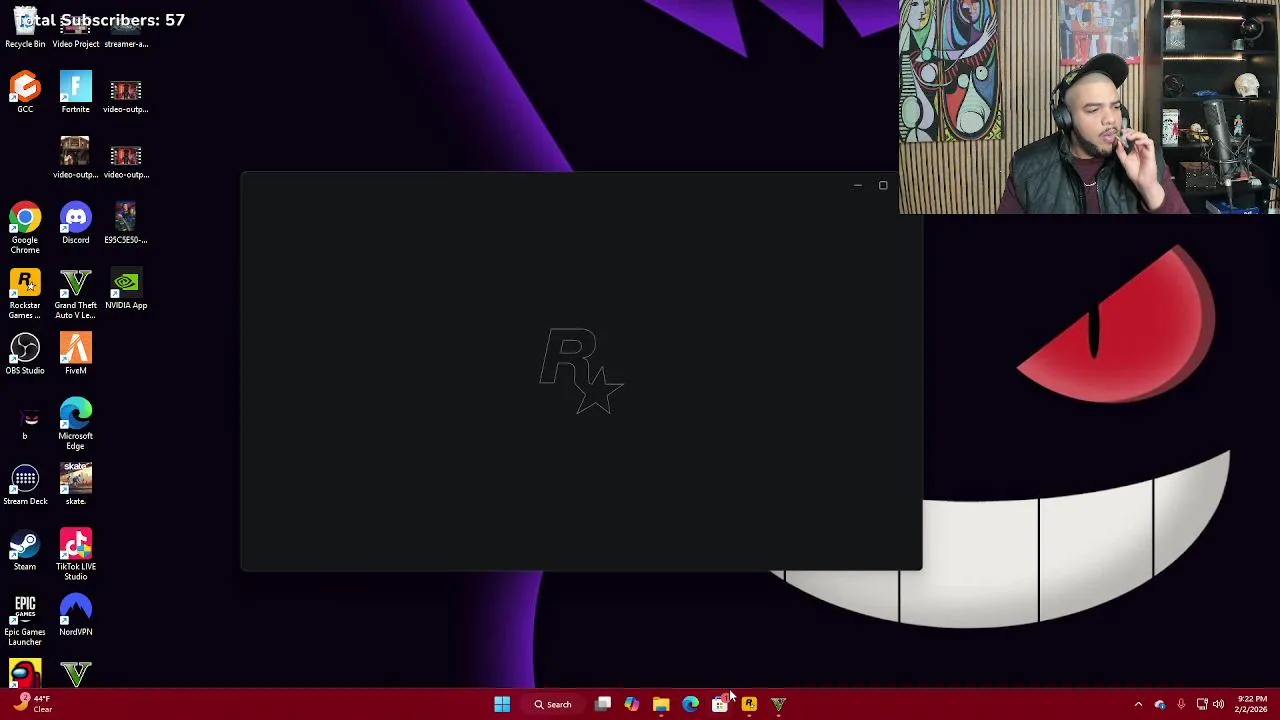This screenshot has width=1280, height=720.
Task: Switch to GTA V taskbar icon
Action: click(x=778, y=704)
